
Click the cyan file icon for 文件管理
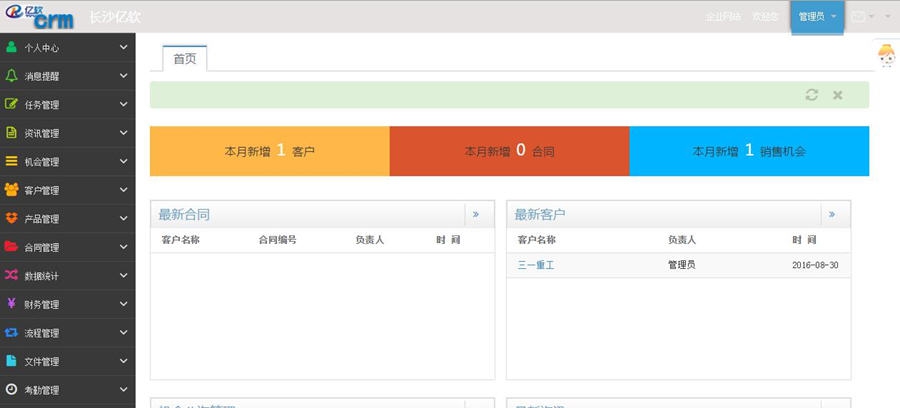click(x=11, y=361)
